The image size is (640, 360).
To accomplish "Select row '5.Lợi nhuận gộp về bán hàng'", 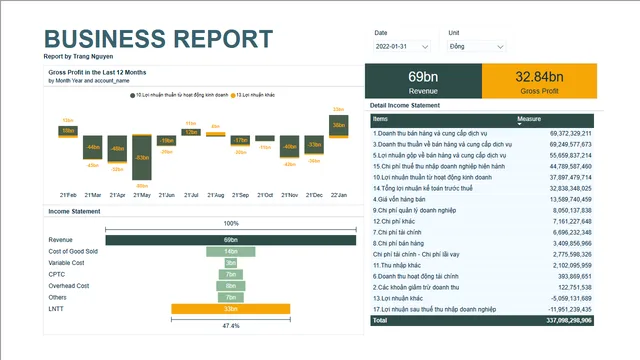I will 482,156.
